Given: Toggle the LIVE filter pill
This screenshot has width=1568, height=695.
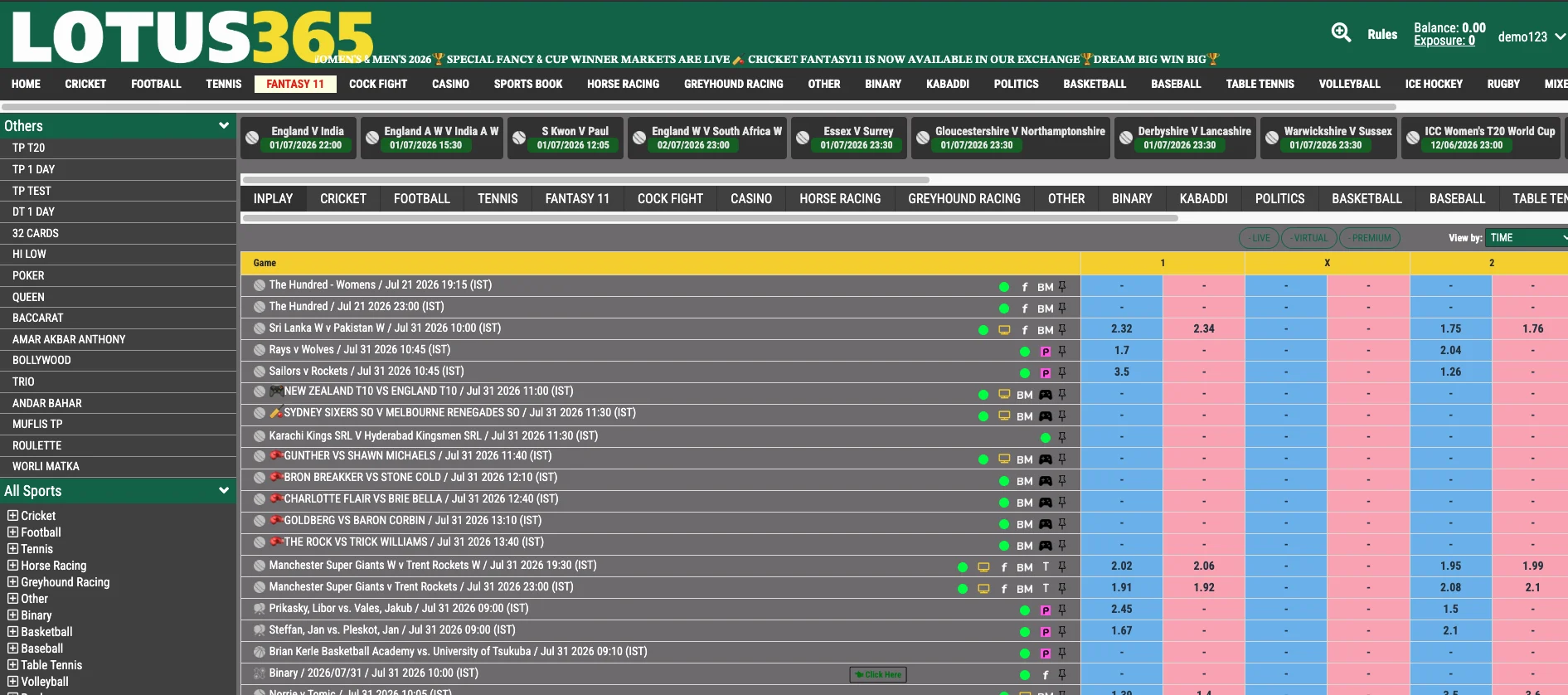Looking at the screenshot, I should coord(1259,238).
